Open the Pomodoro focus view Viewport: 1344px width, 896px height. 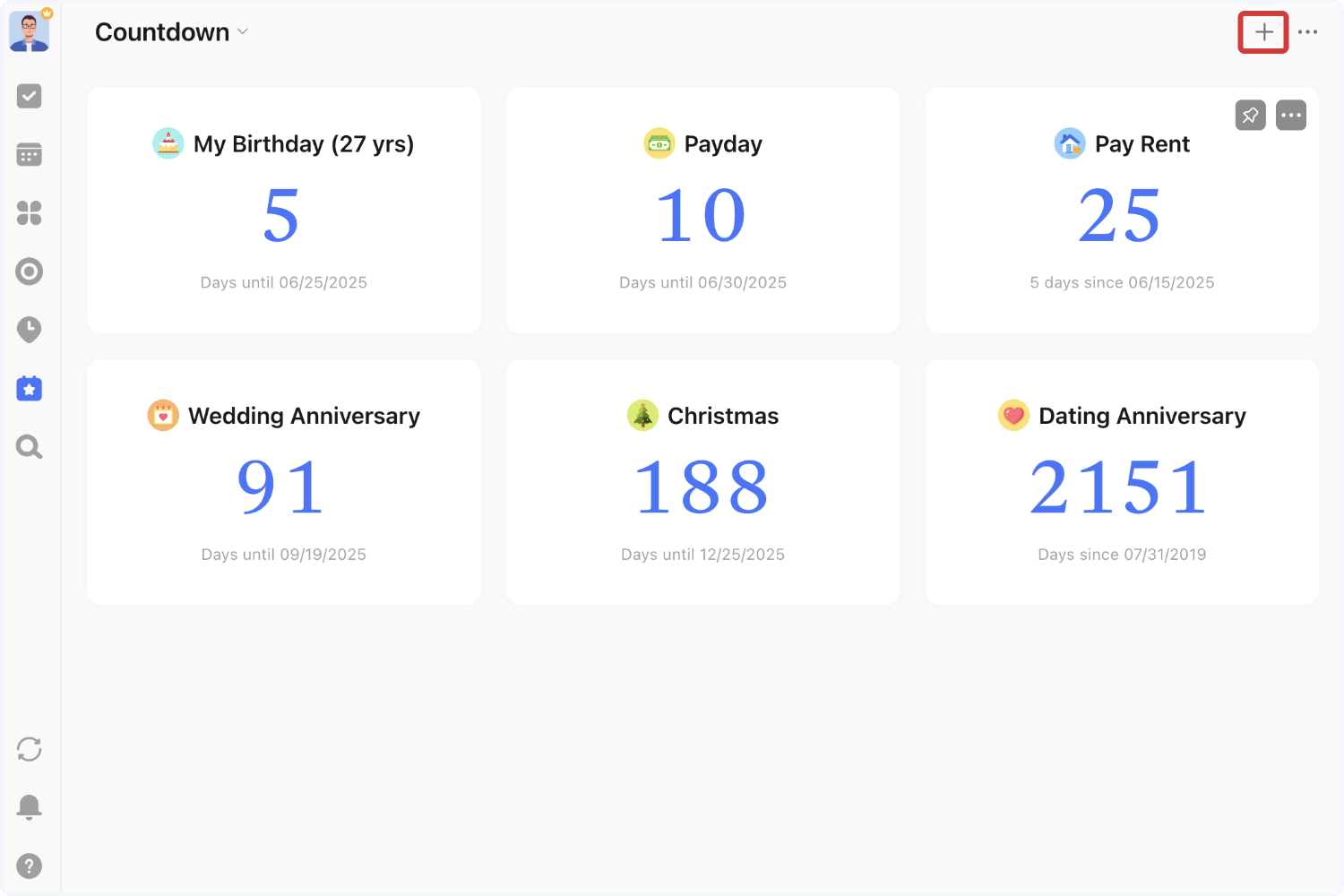(x=30, y=330)
